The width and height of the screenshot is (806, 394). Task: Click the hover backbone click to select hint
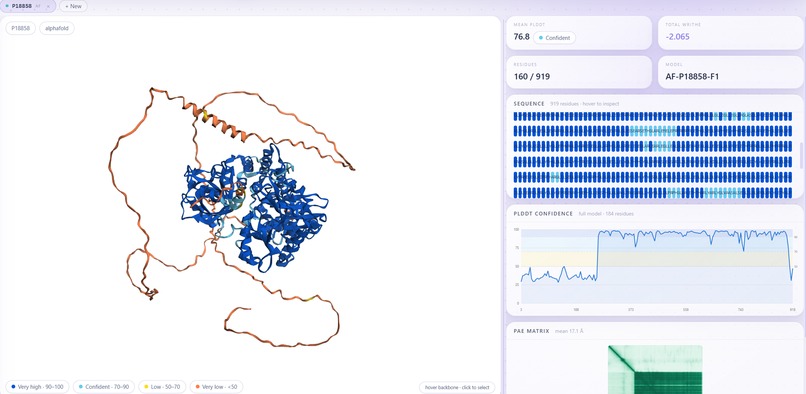click(457, 387)
